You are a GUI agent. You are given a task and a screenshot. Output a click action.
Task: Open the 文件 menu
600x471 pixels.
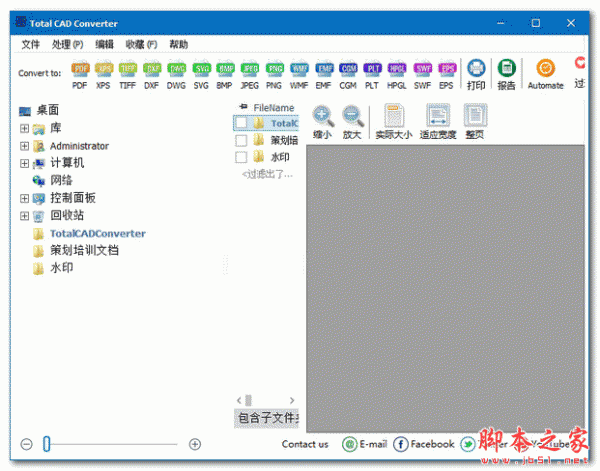coord(31,44)
